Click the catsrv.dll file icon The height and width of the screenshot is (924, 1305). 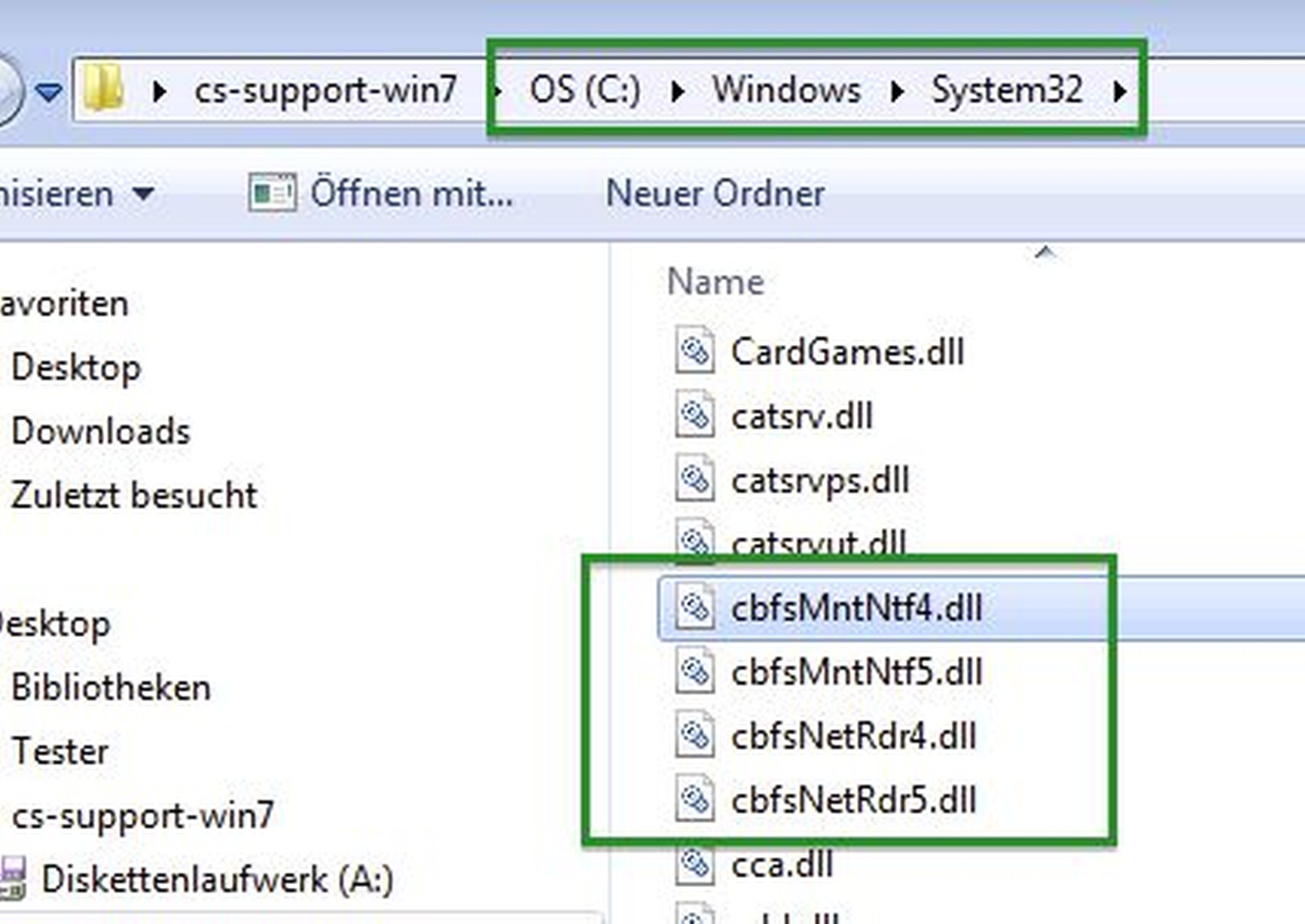[694, 415]
